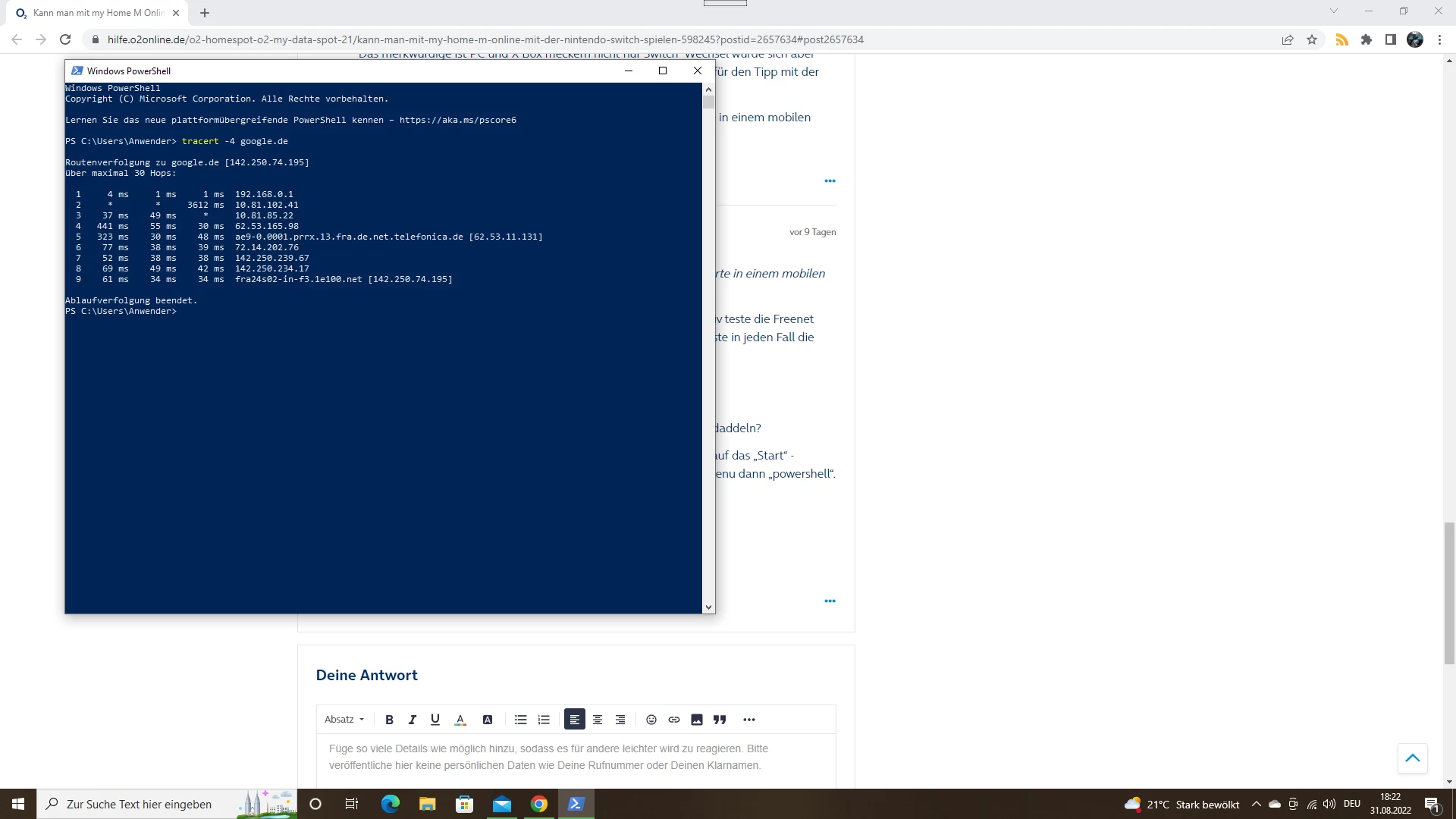1456x819 pixels.
Task: Insert an image into reply
Action: coord(697,720)
